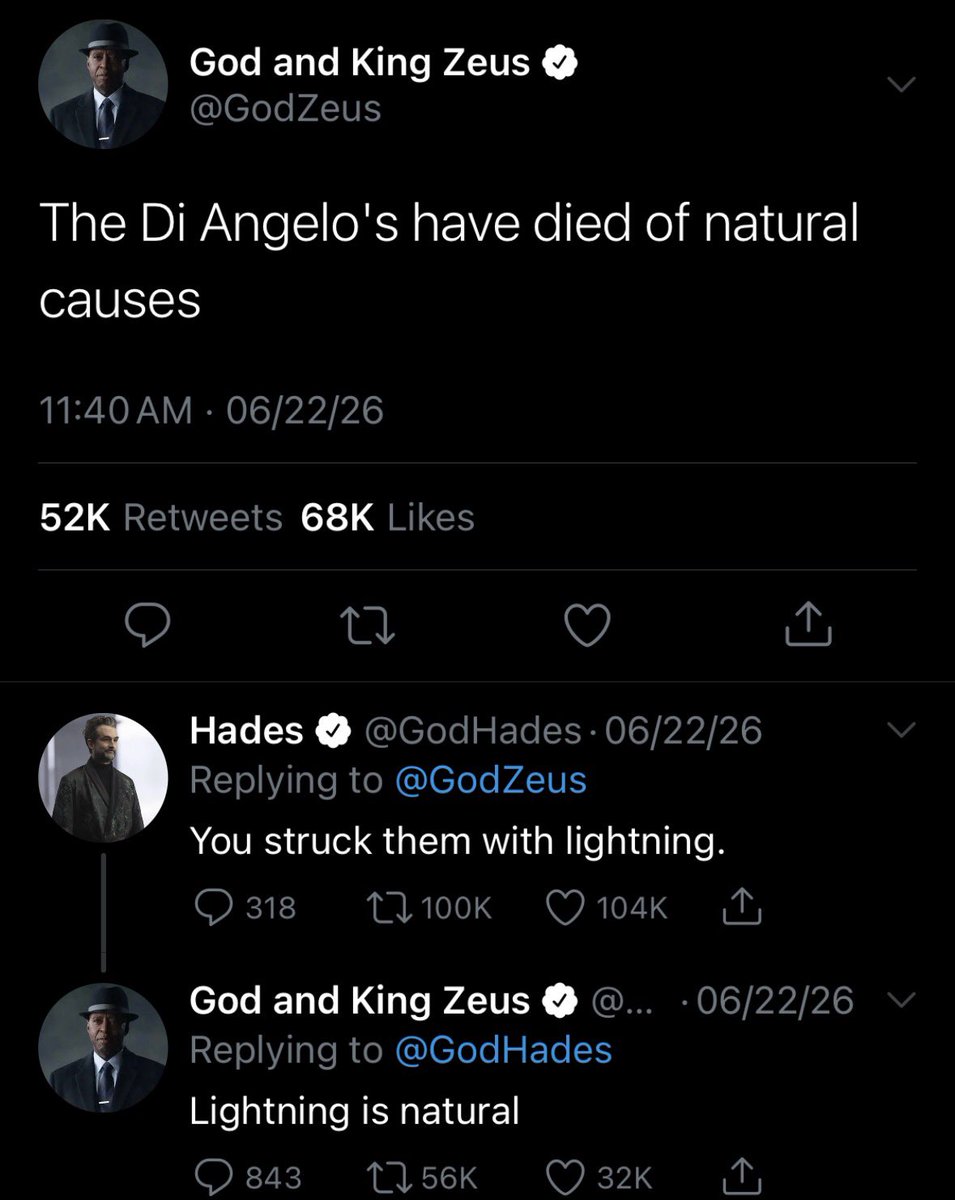Reply to the main Zeus tweet

148,627
